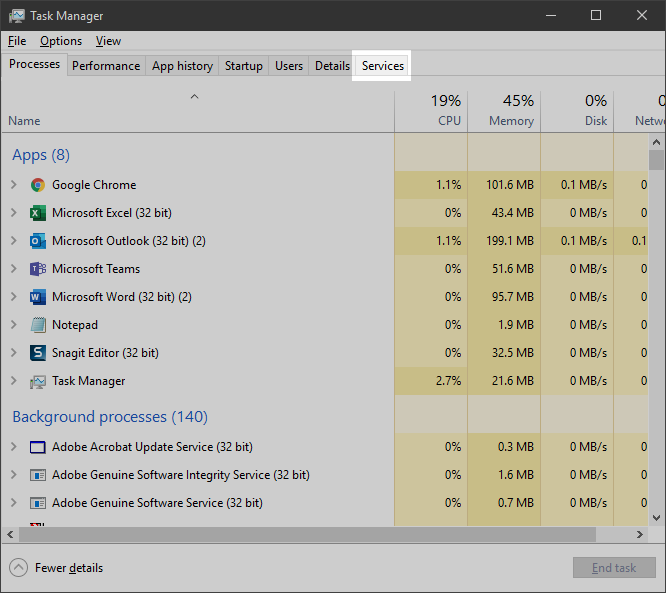
Task: Switch to the Performance tab
Action: [106, 66]
